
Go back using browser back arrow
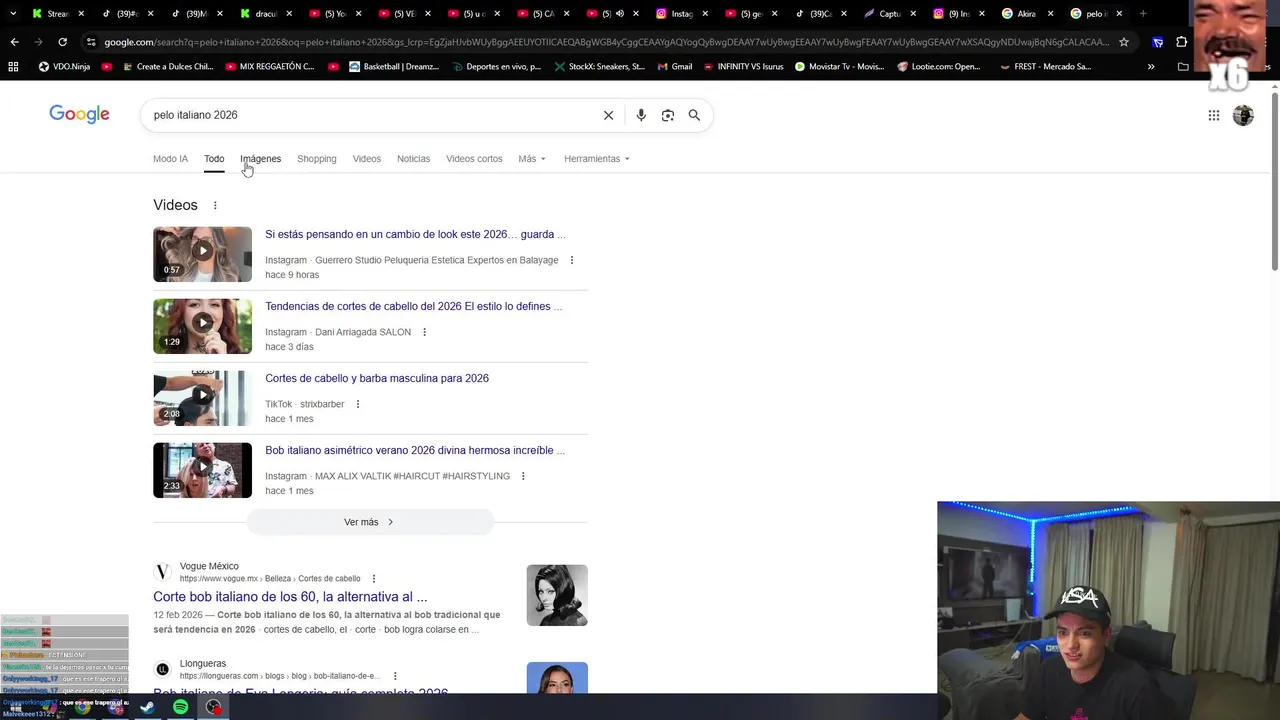click(14, 42)
